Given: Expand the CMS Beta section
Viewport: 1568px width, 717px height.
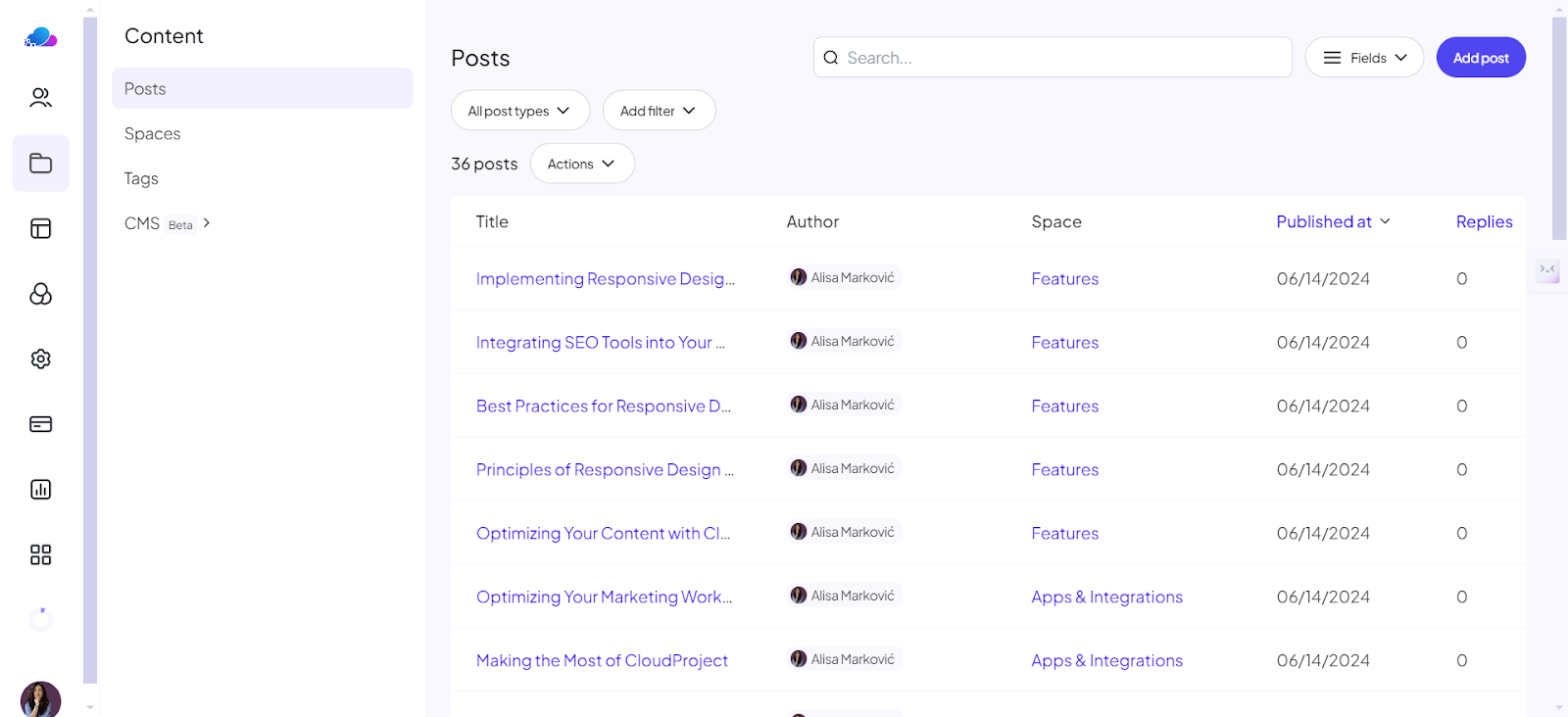Looking at the screenshot, I should (x=168, y=223).
